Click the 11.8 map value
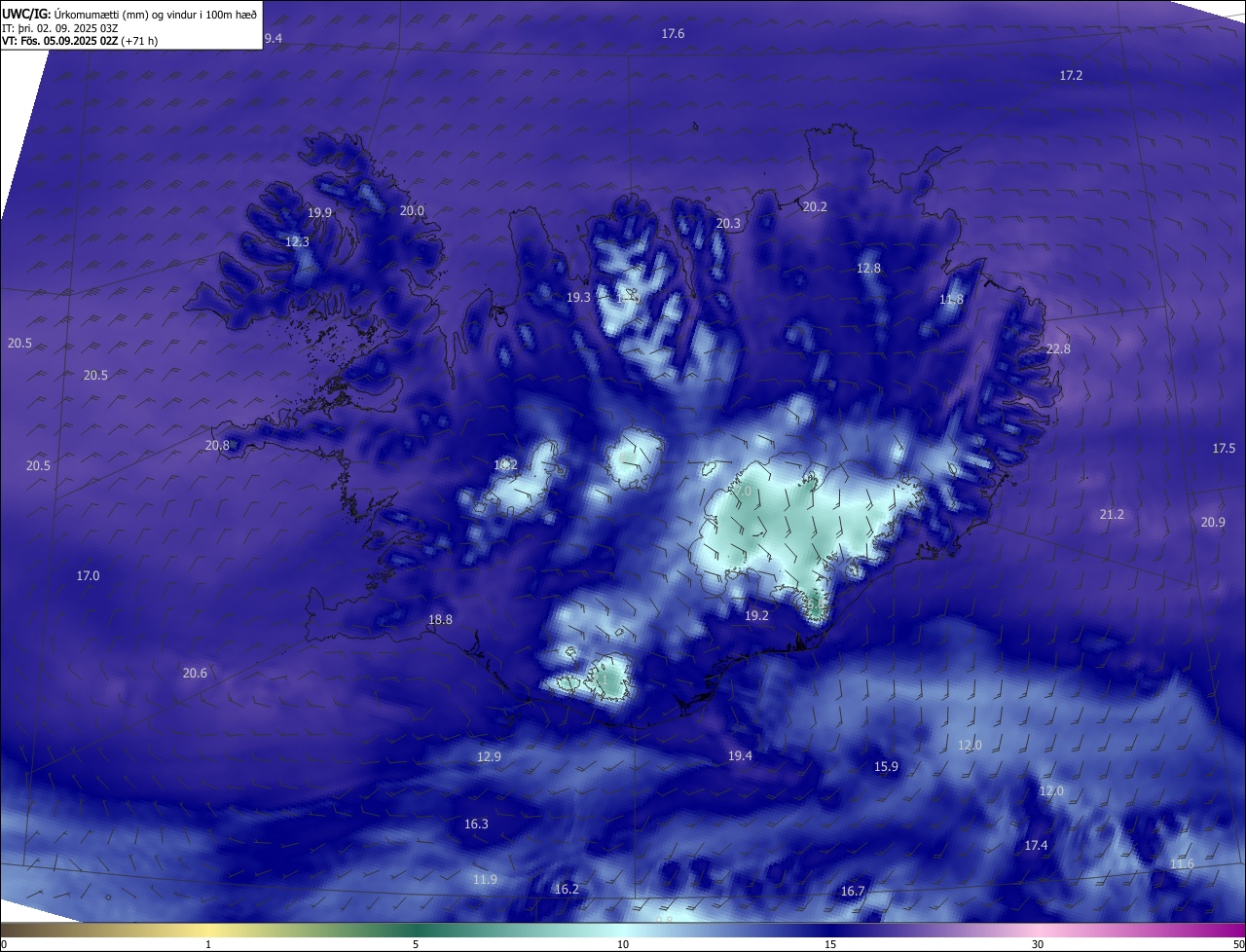The width and height of the screenshot is (1246, 952). [x=951, y=300]
